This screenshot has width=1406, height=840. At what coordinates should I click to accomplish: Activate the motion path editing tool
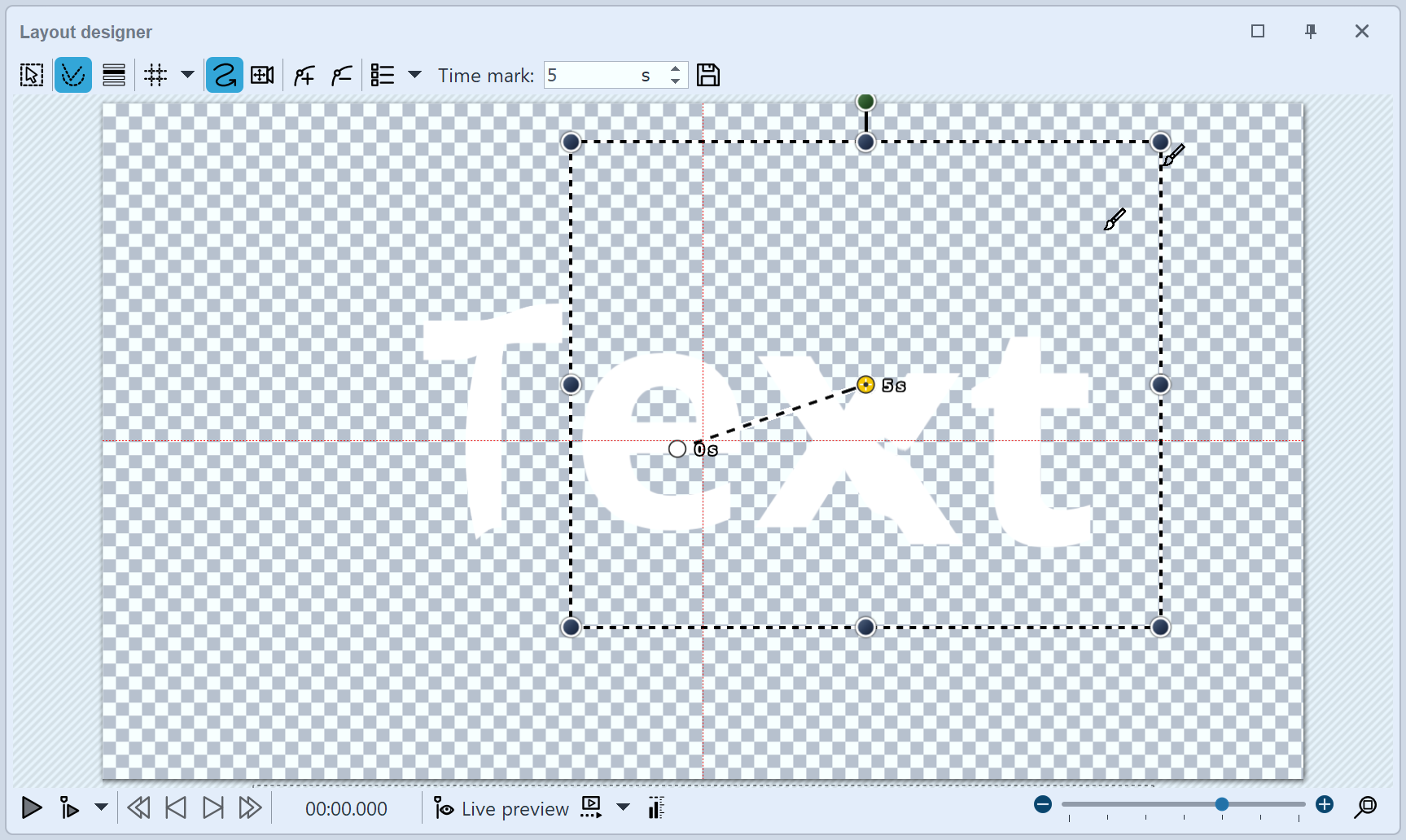[72, 74]
